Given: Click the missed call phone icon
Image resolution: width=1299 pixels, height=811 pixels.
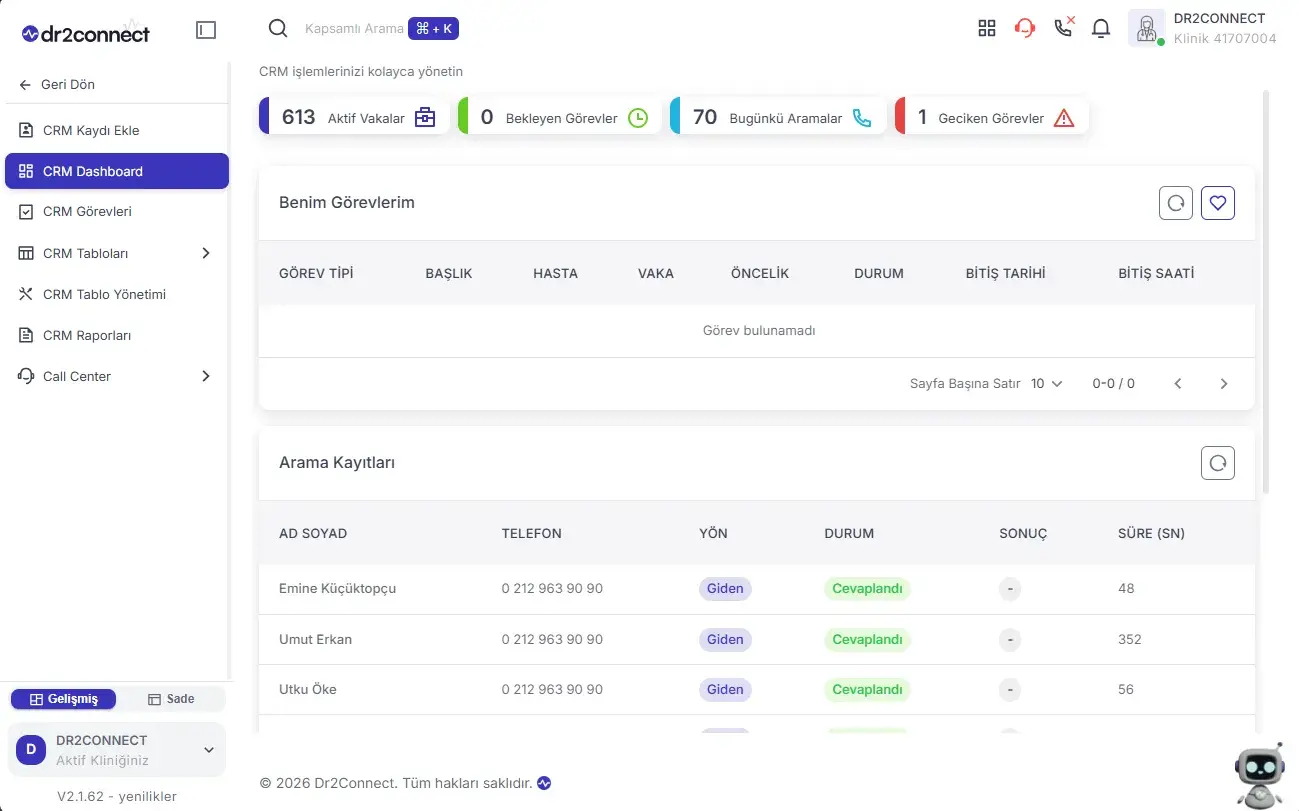Looking at the screenshot, I should (1064, 27).
